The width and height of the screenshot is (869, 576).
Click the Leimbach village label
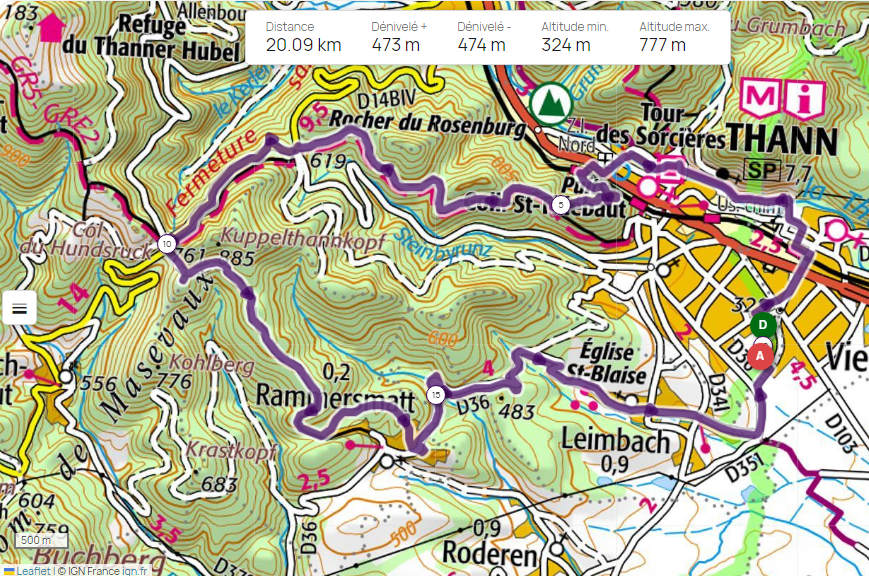tap(616, 441)
